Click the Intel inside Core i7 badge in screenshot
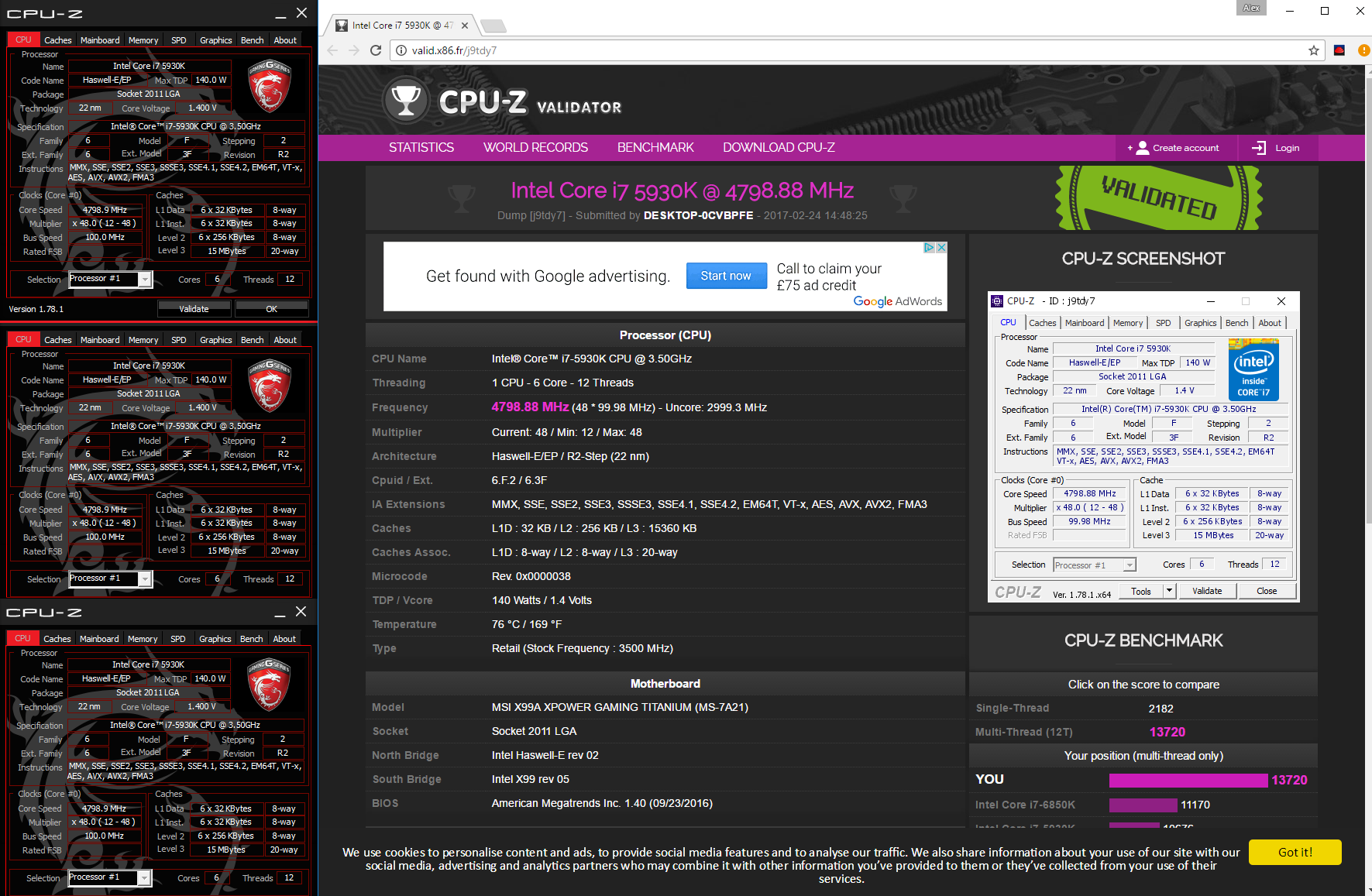This screenshot has width=1372, height=896. tap(1253, 369)
